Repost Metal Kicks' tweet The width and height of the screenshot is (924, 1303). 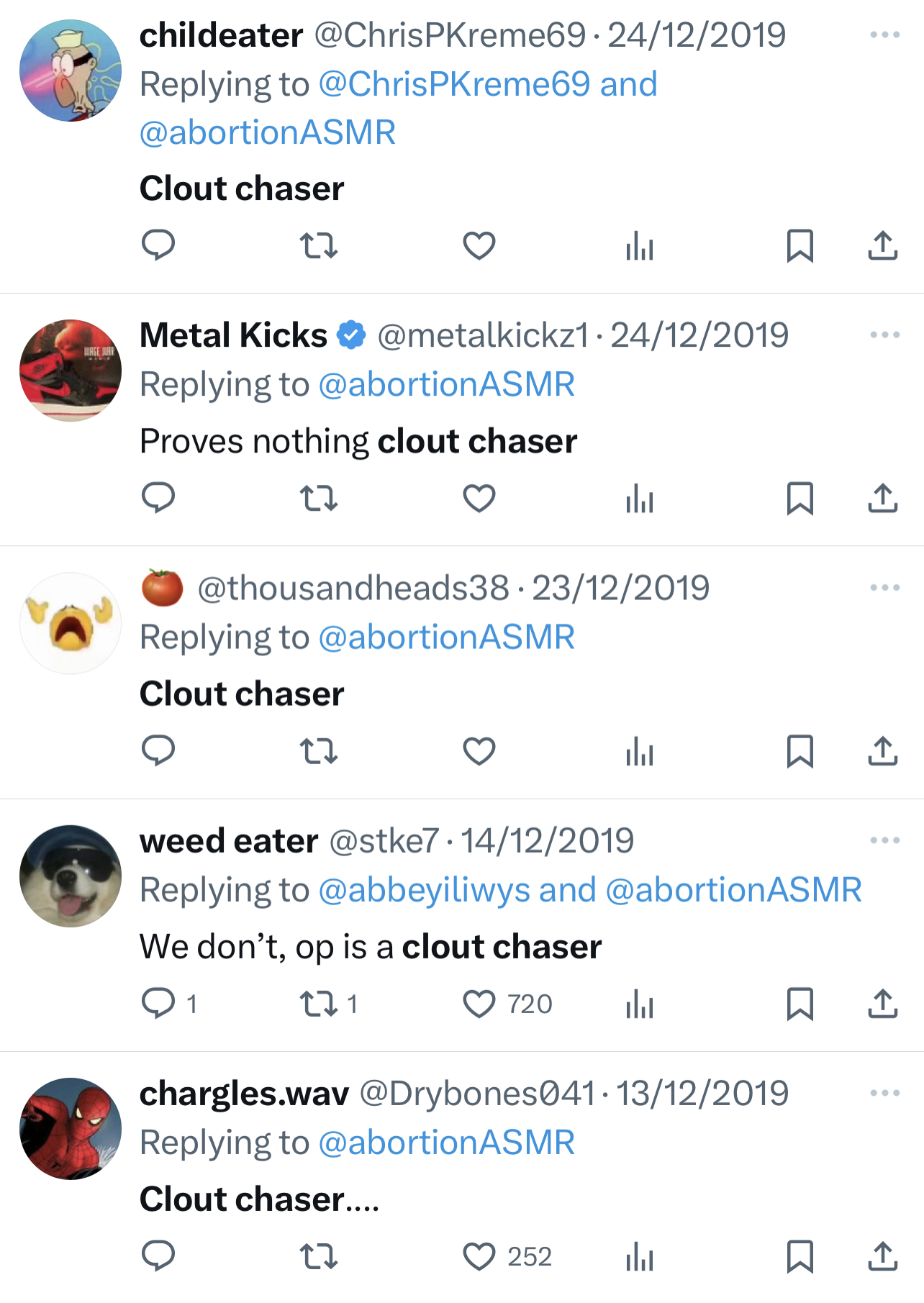tap(318, 498)
